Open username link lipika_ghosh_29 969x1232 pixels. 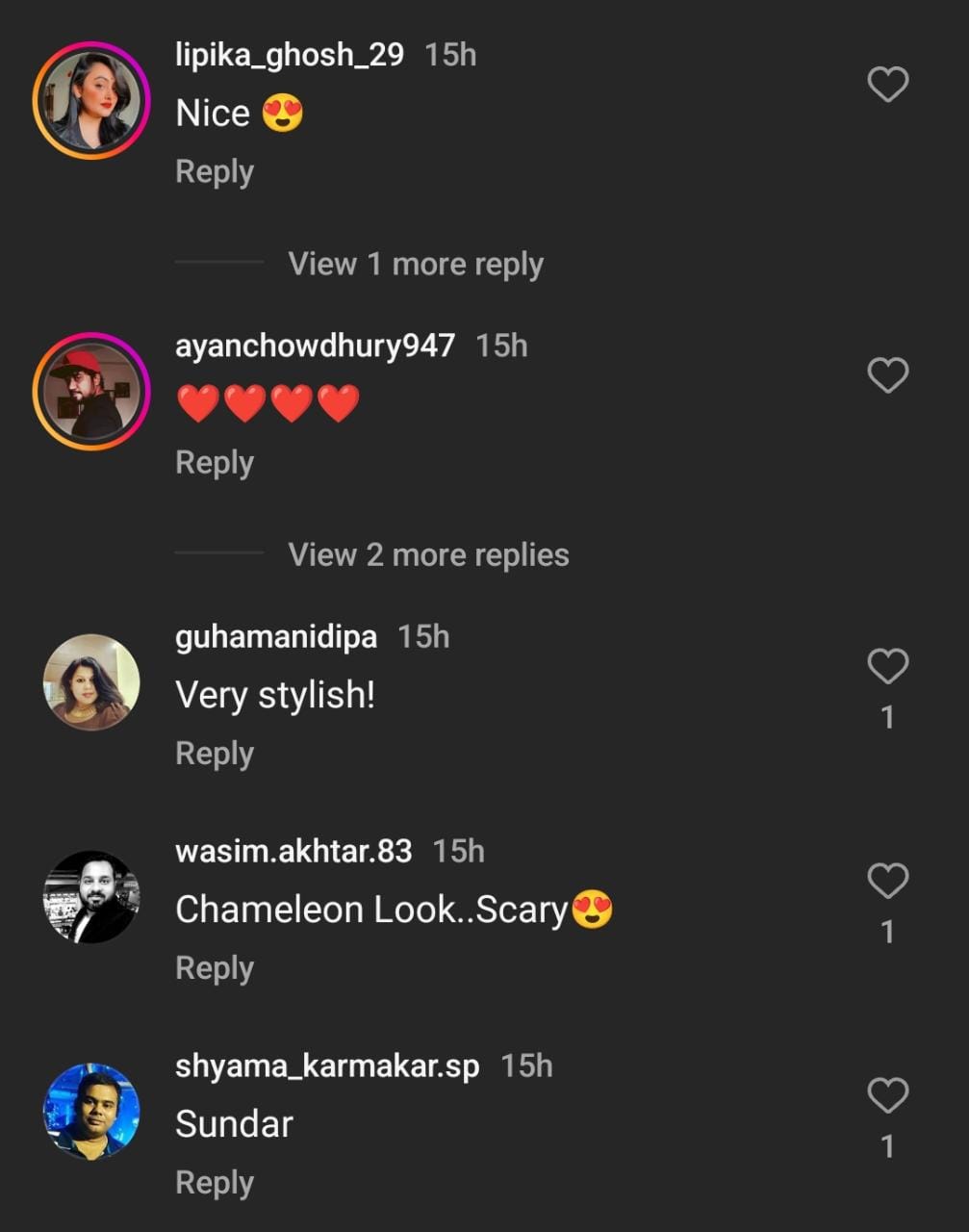(x=289, y=55)
